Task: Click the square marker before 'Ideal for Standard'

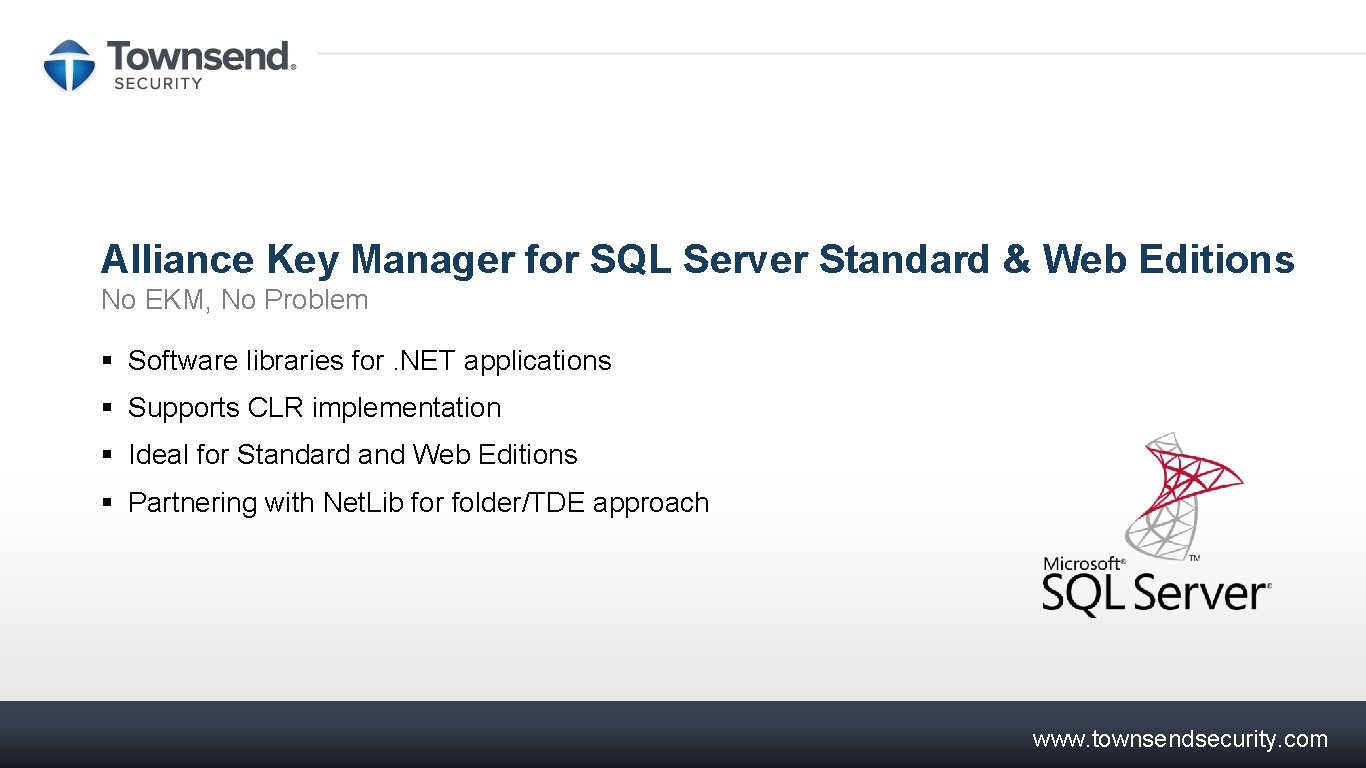Action: pyautogui.click(x=107, y=455)
